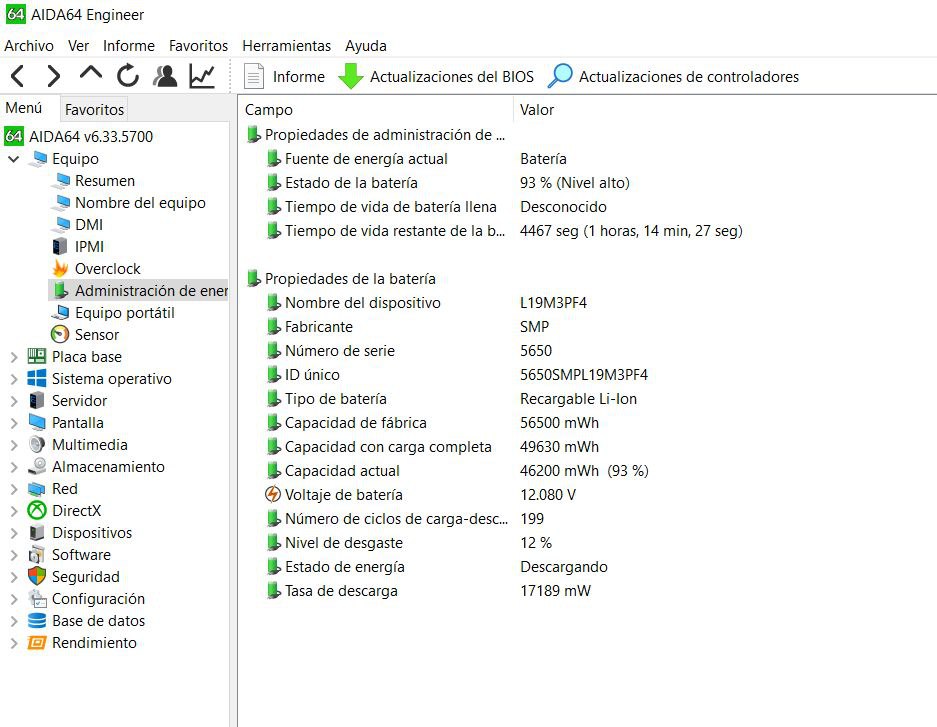This screenshot has width=937, height=727.
Task: Click the DirectX Xbox icon
Action: coord(37,510)
